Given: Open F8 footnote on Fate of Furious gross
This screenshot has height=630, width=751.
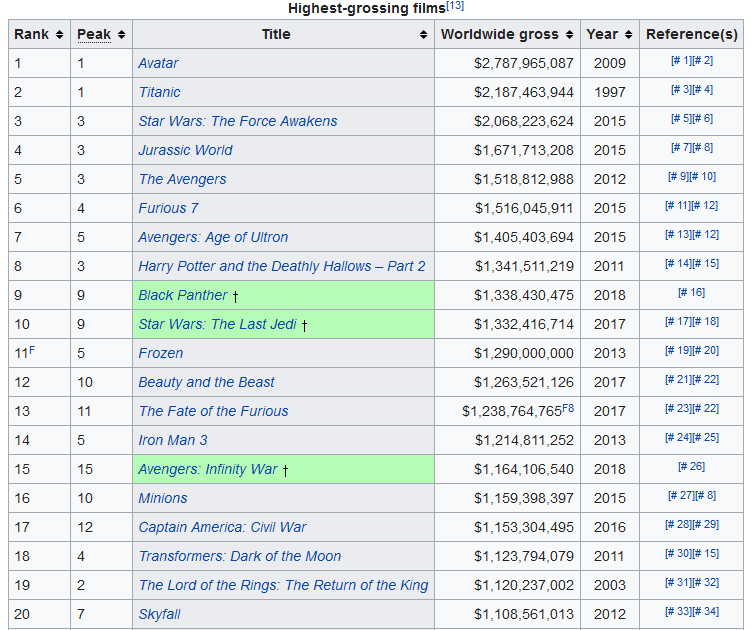Looking at the screenshot, I should pyautogui.click(x=568, y=408).
